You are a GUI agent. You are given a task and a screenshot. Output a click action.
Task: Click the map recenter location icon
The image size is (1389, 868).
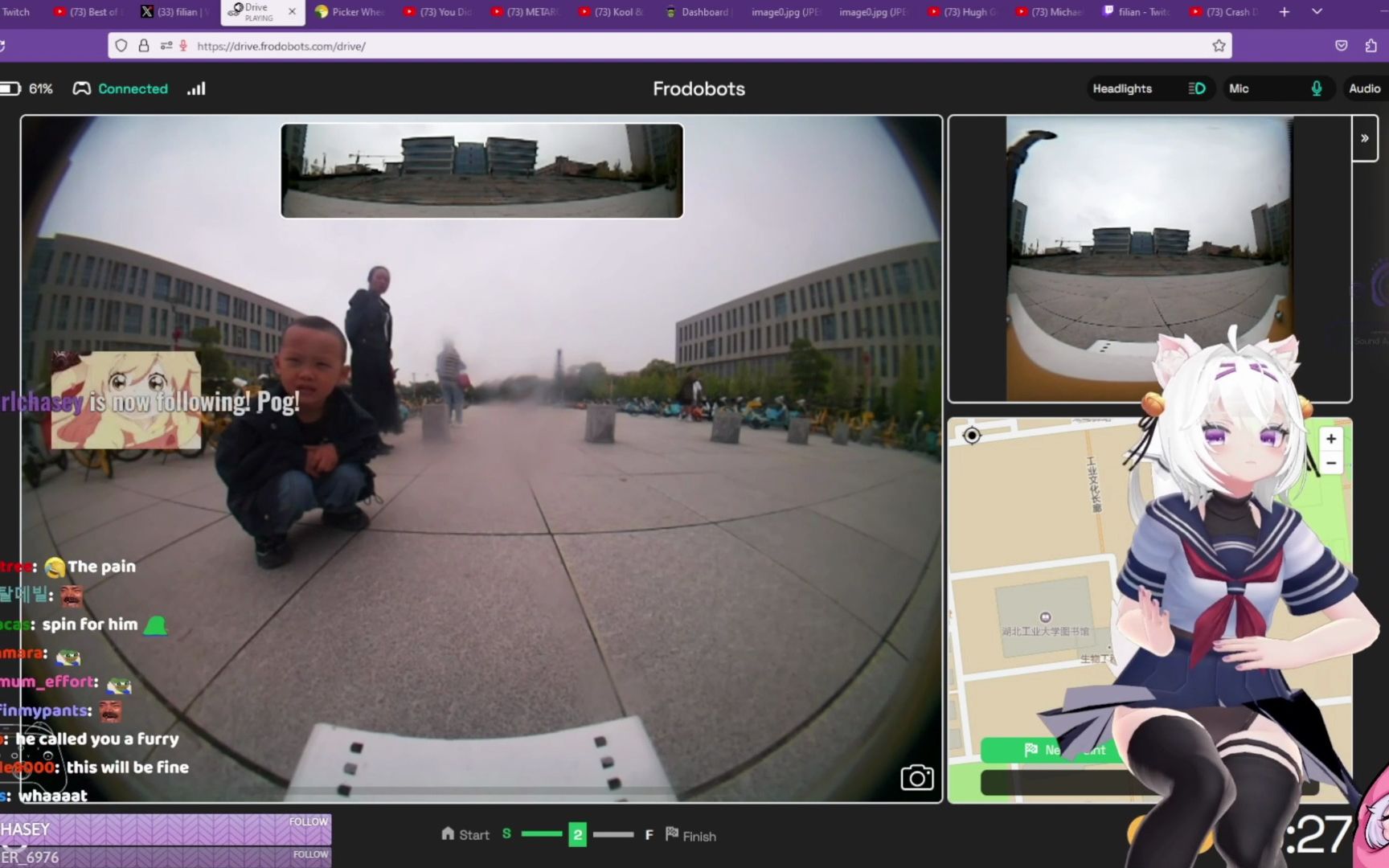(972, 436)
